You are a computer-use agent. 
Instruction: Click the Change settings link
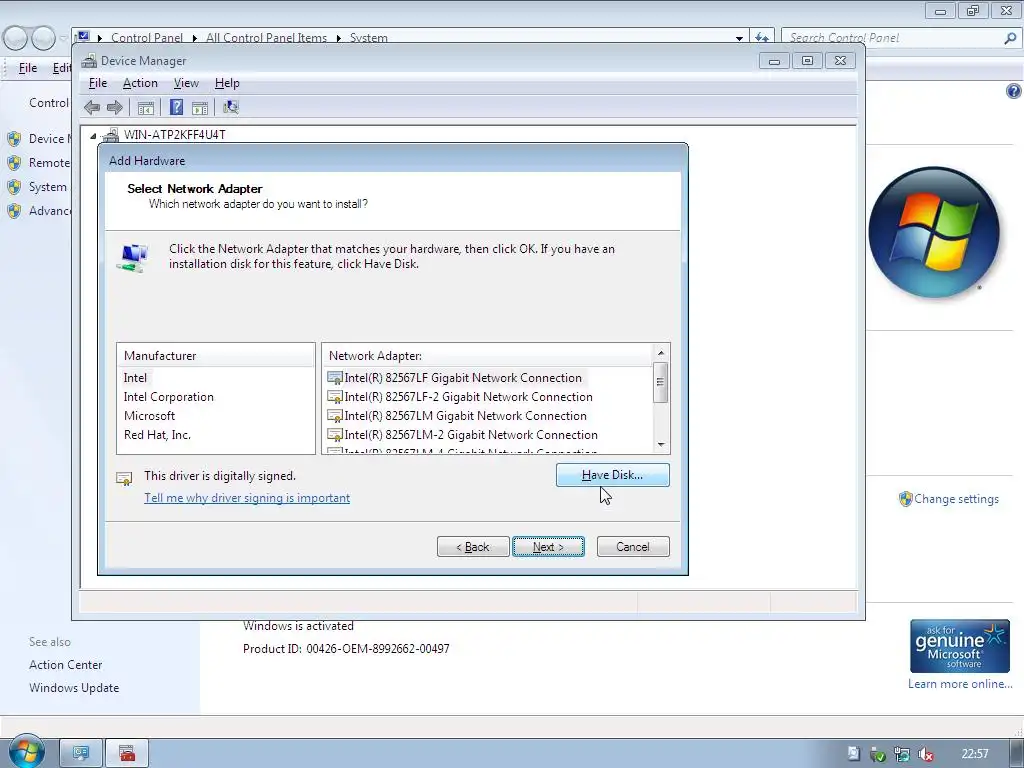(x=957, y=499)
